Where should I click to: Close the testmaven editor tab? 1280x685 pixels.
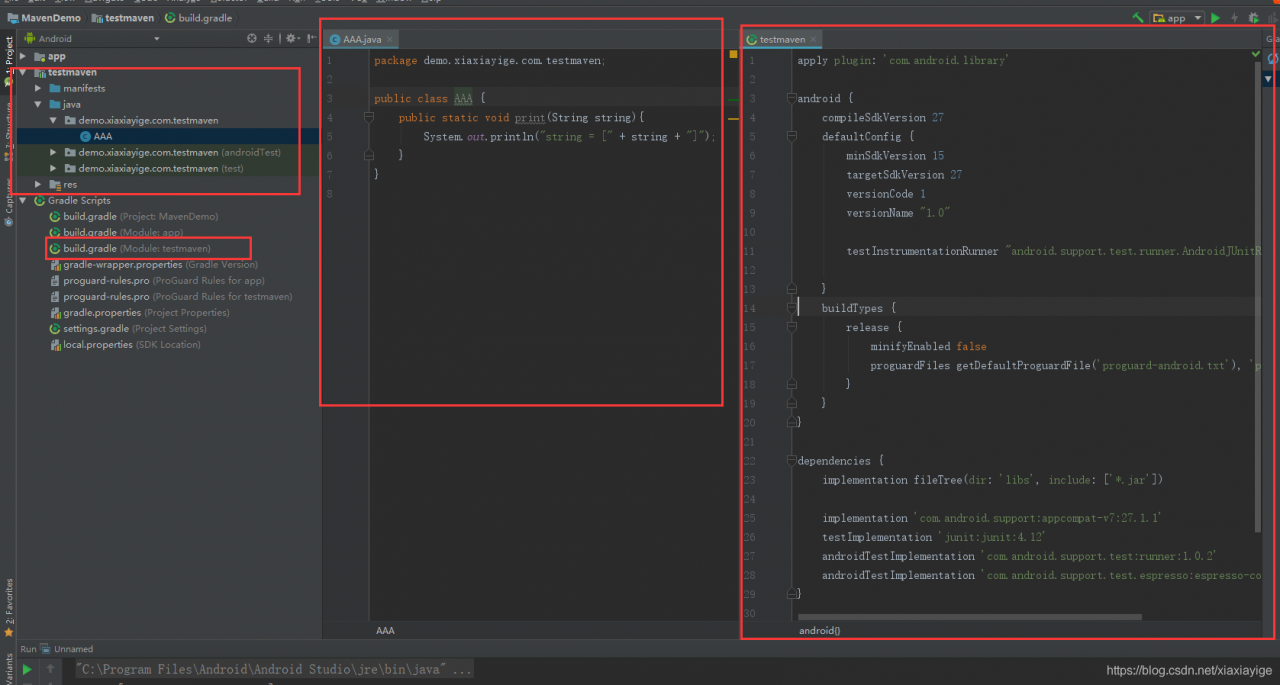click(x=814, y=39)
